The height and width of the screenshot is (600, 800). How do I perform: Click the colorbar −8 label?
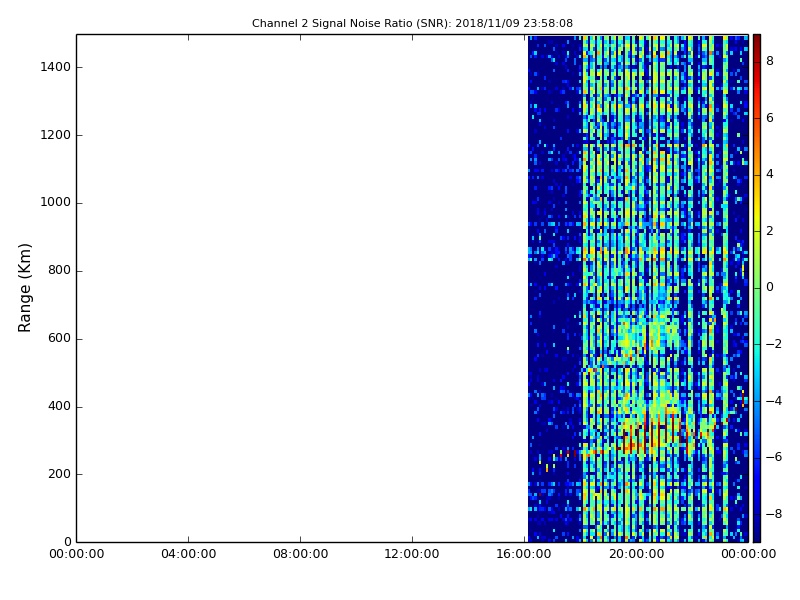(774, 514)
